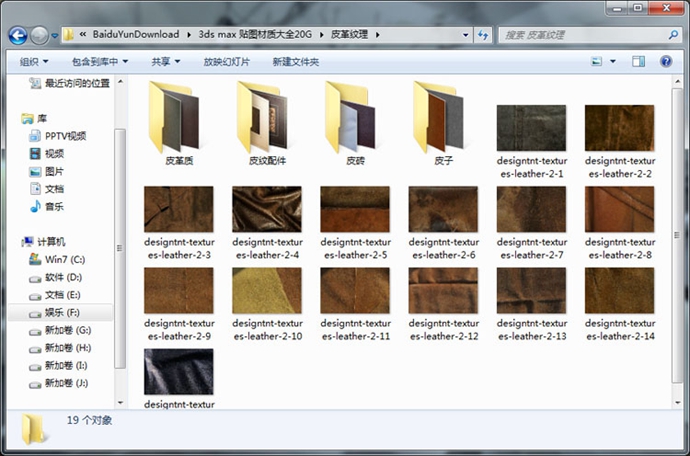690x456 pixels.
Task: Click the double-chevron at path start
Action: (82, 34)
